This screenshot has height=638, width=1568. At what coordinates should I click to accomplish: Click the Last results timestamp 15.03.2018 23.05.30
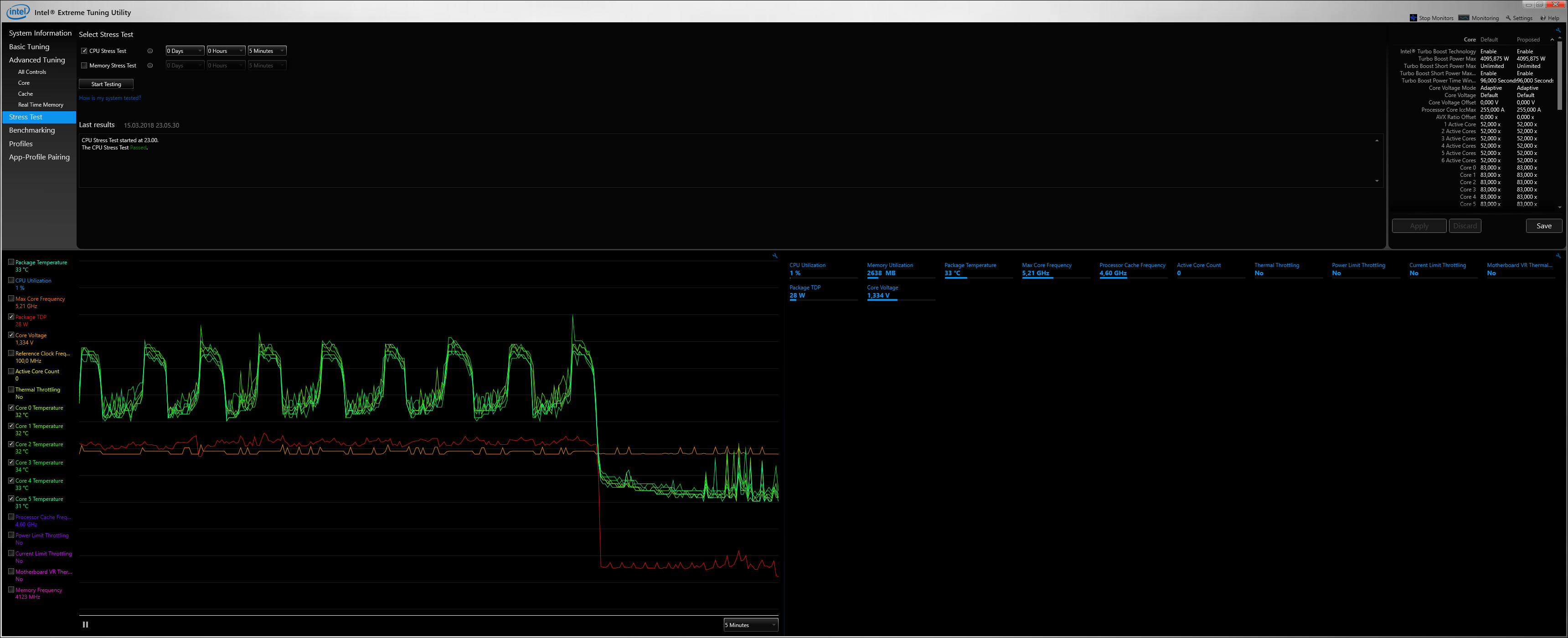152,125
